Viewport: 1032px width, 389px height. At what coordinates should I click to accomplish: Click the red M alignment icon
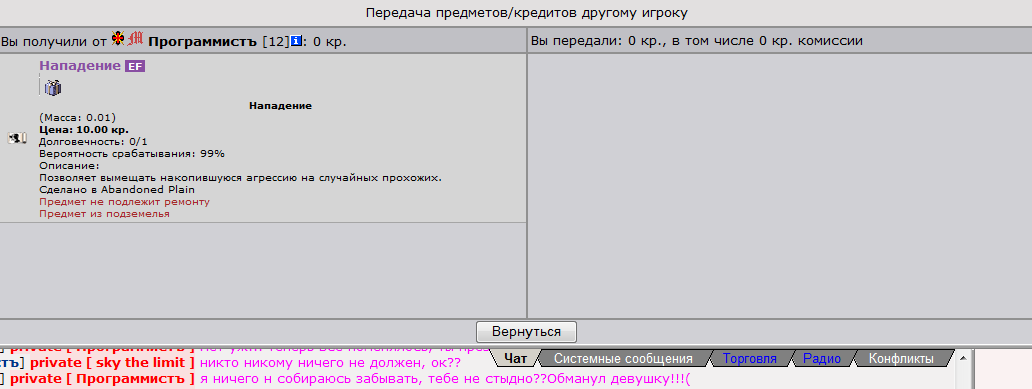click(x=136, y=39)
